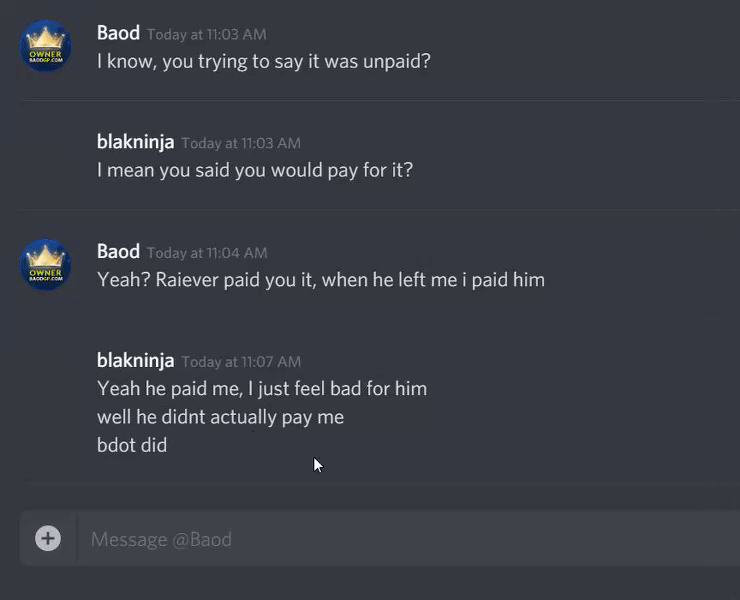
Task: Click divider line below Baod's first message
Action: 380,100
